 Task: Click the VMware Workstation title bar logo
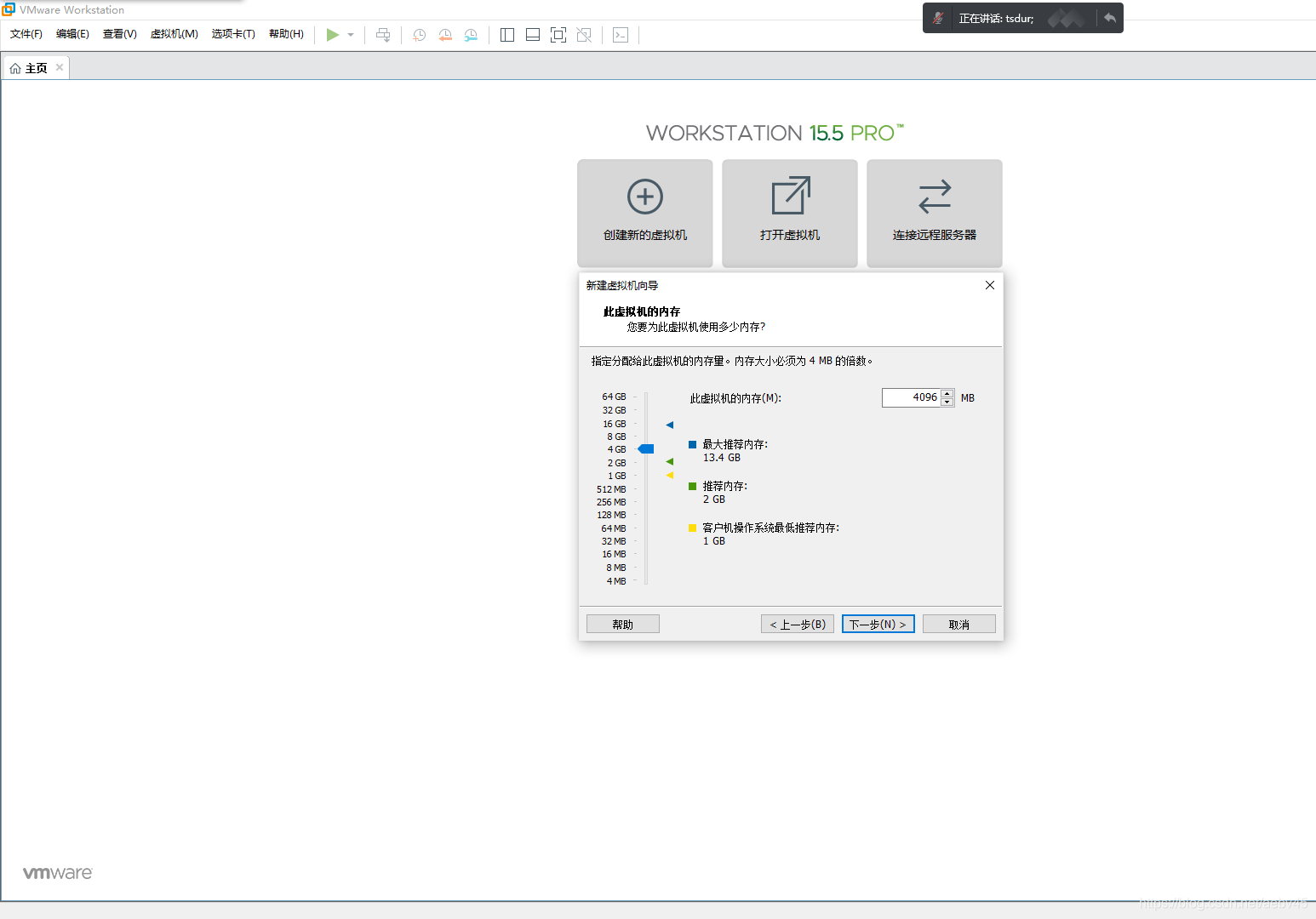[x=9, y=9]
